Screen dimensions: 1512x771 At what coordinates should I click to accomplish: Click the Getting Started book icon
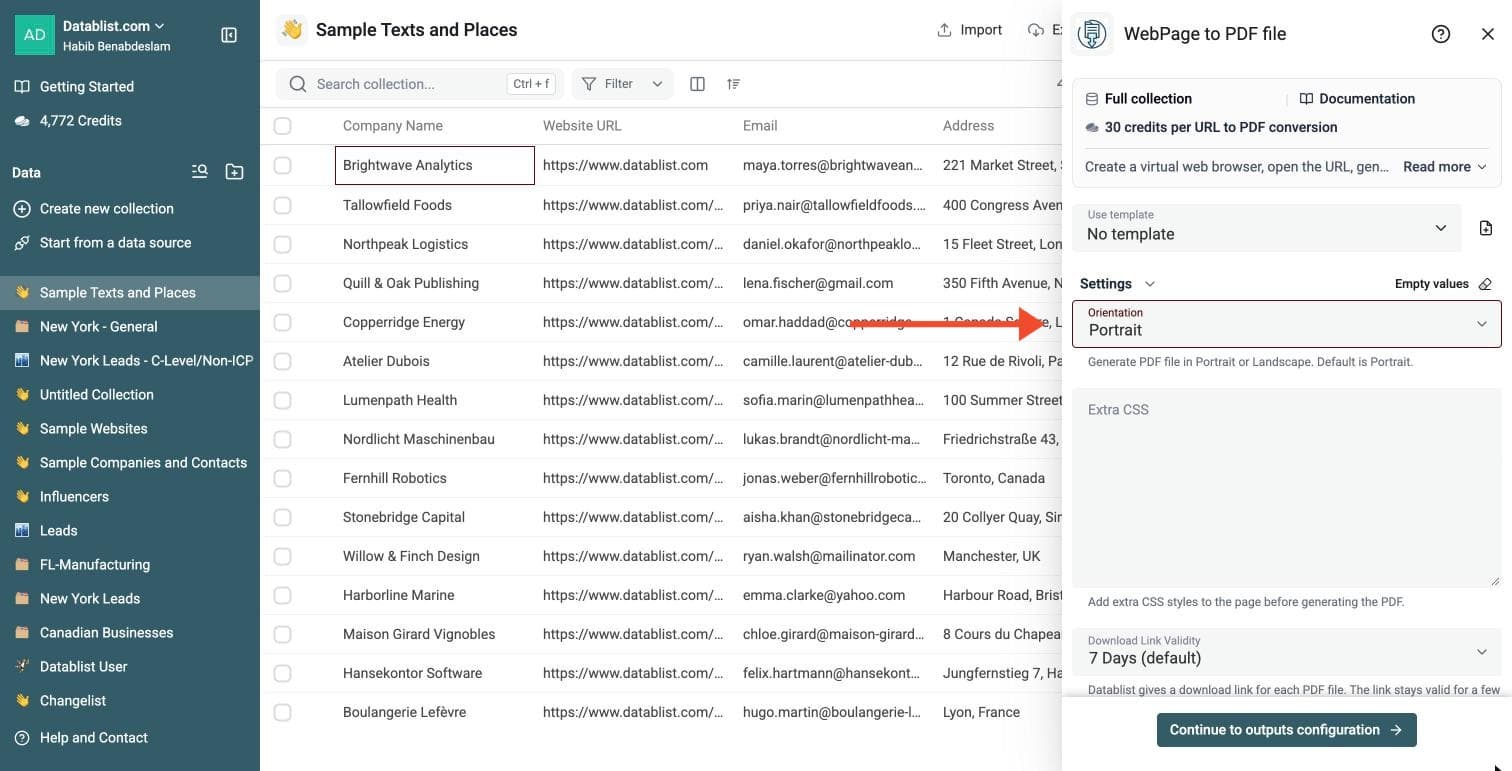pos(22,87)
